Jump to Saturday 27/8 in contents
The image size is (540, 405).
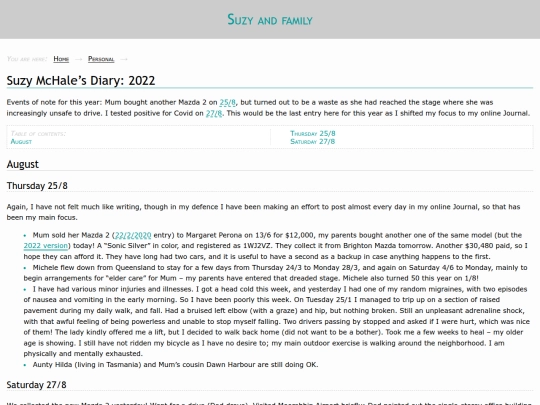[x=313, y=142]
